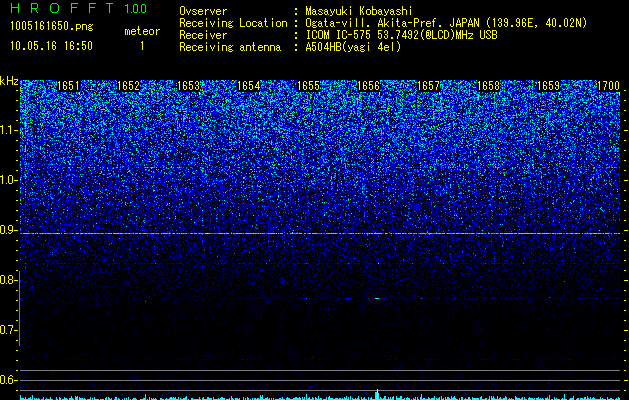Click the 0.7 kHz axis label
The width and height of the screenshot is (629, 400).
point(8,330)
